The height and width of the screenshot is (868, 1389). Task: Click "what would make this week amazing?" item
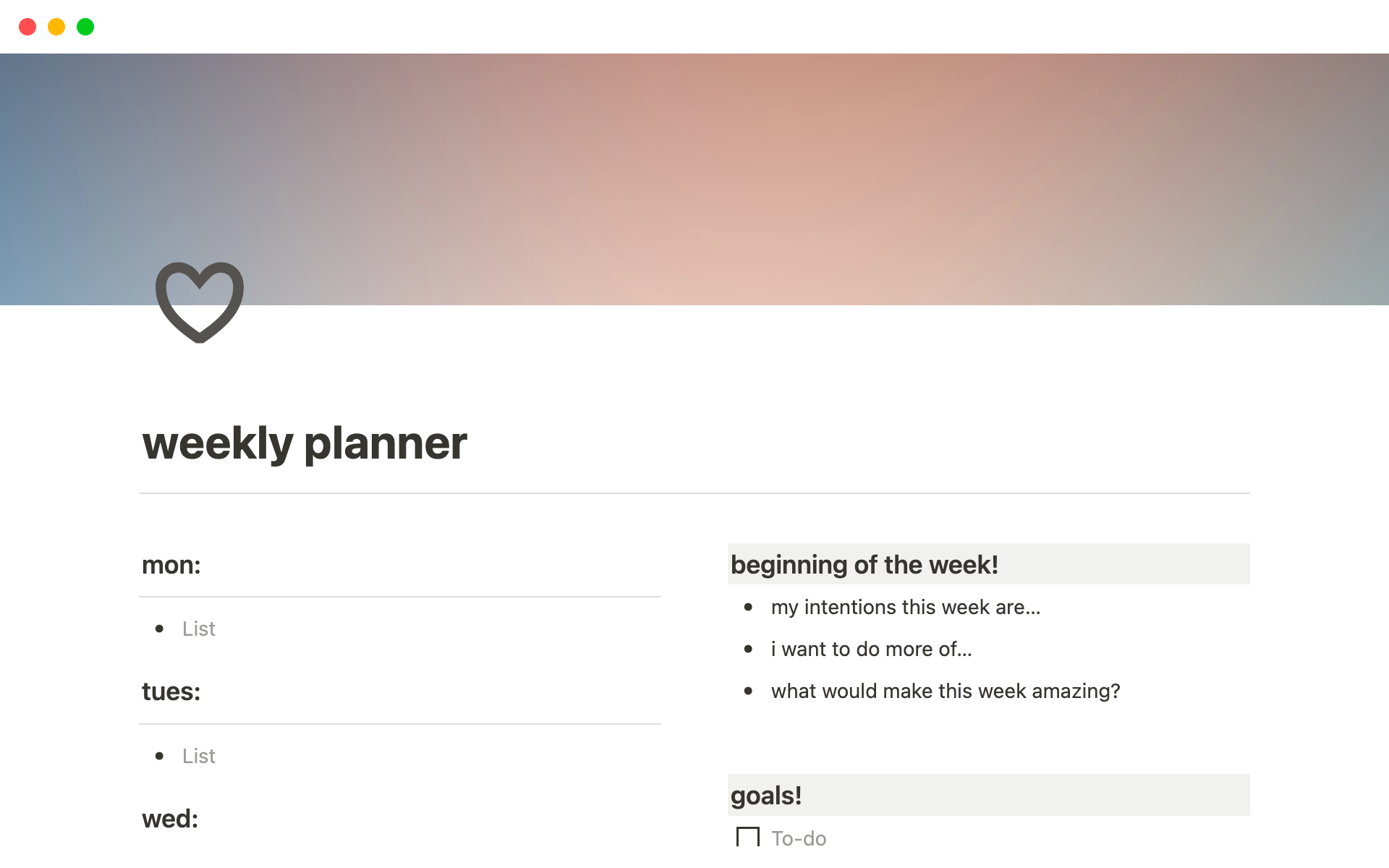tap(946, 692)
